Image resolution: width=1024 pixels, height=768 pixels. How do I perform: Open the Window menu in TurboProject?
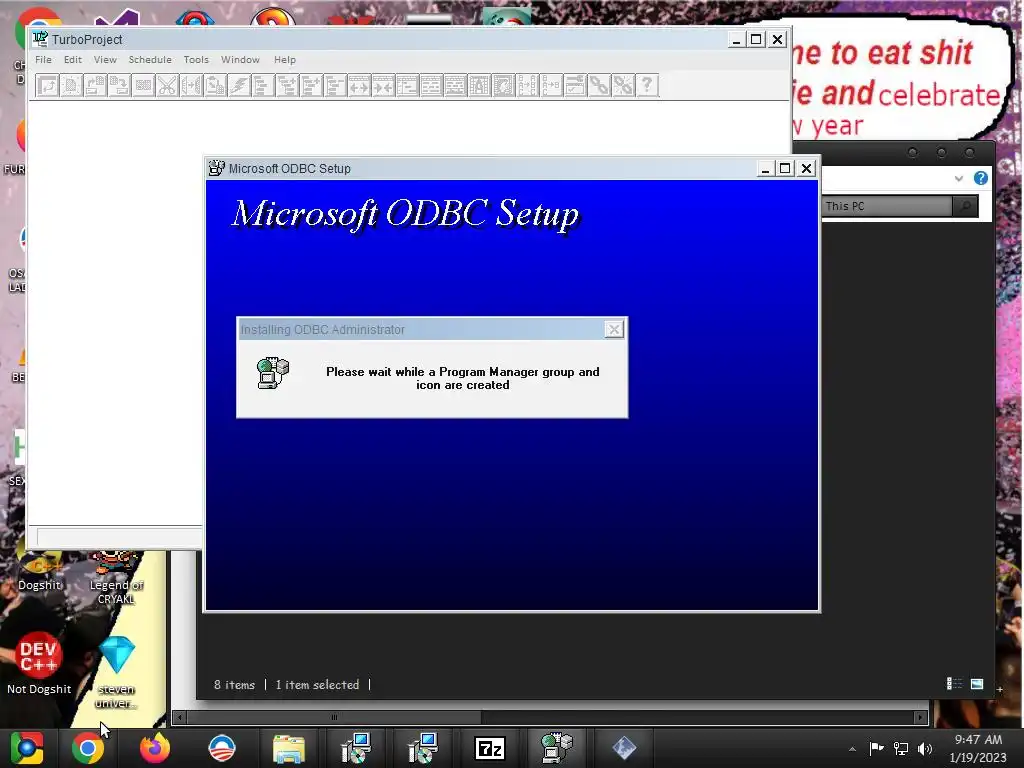[240, 59]
